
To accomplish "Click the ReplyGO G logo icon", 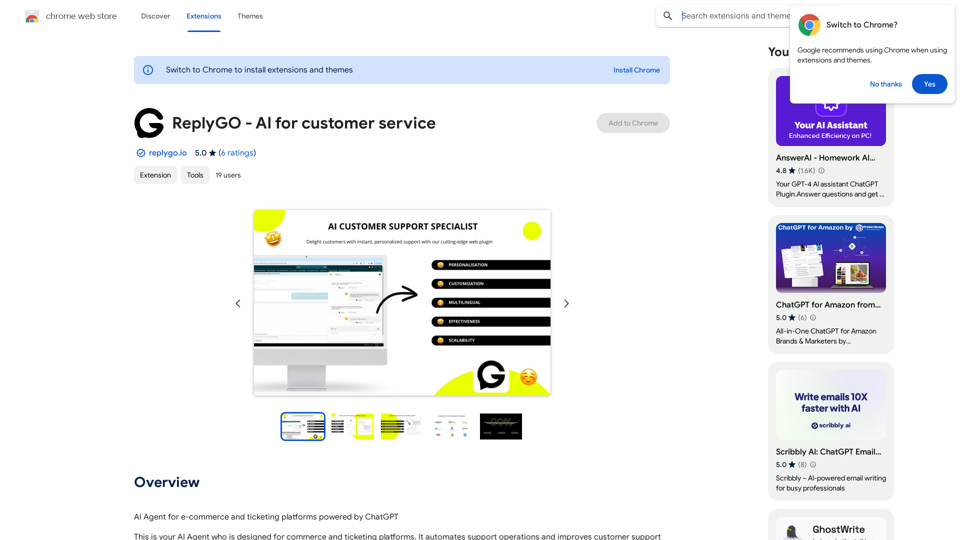I will coord(149,123).
